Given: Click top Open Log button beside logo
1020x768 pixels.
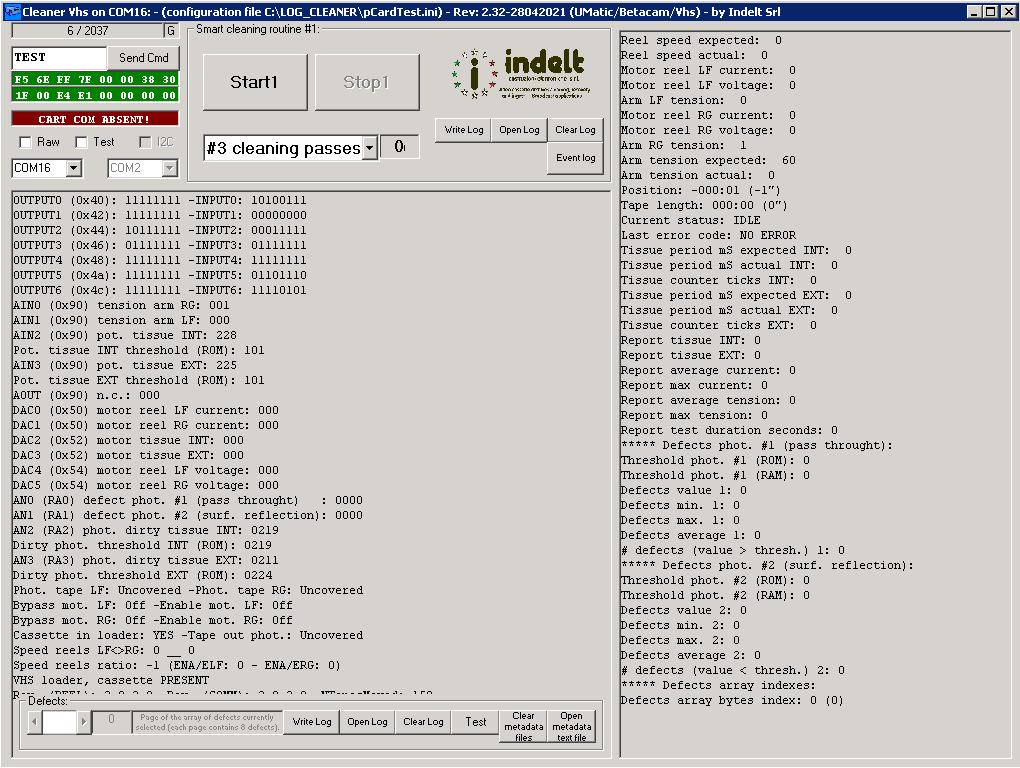Looking at the screenshot, I should point(519,130).
